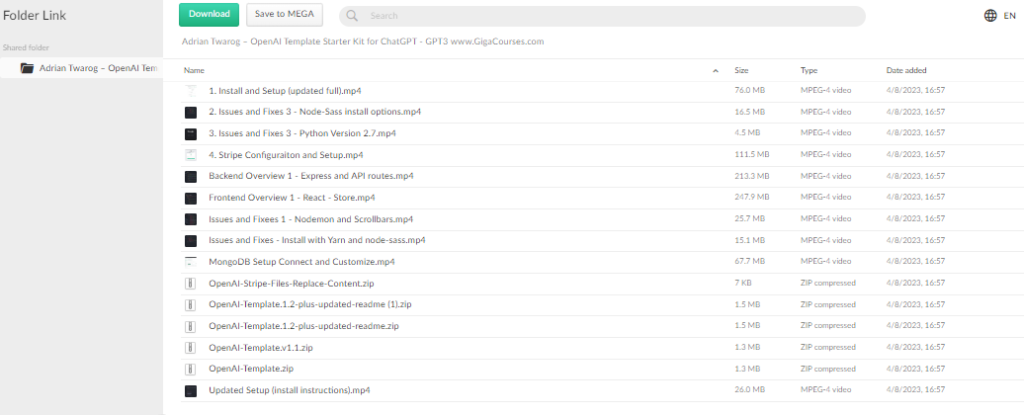The image size is (1024, 415).
Task: Open the language globe icon
Action: (x=990, y=16)
